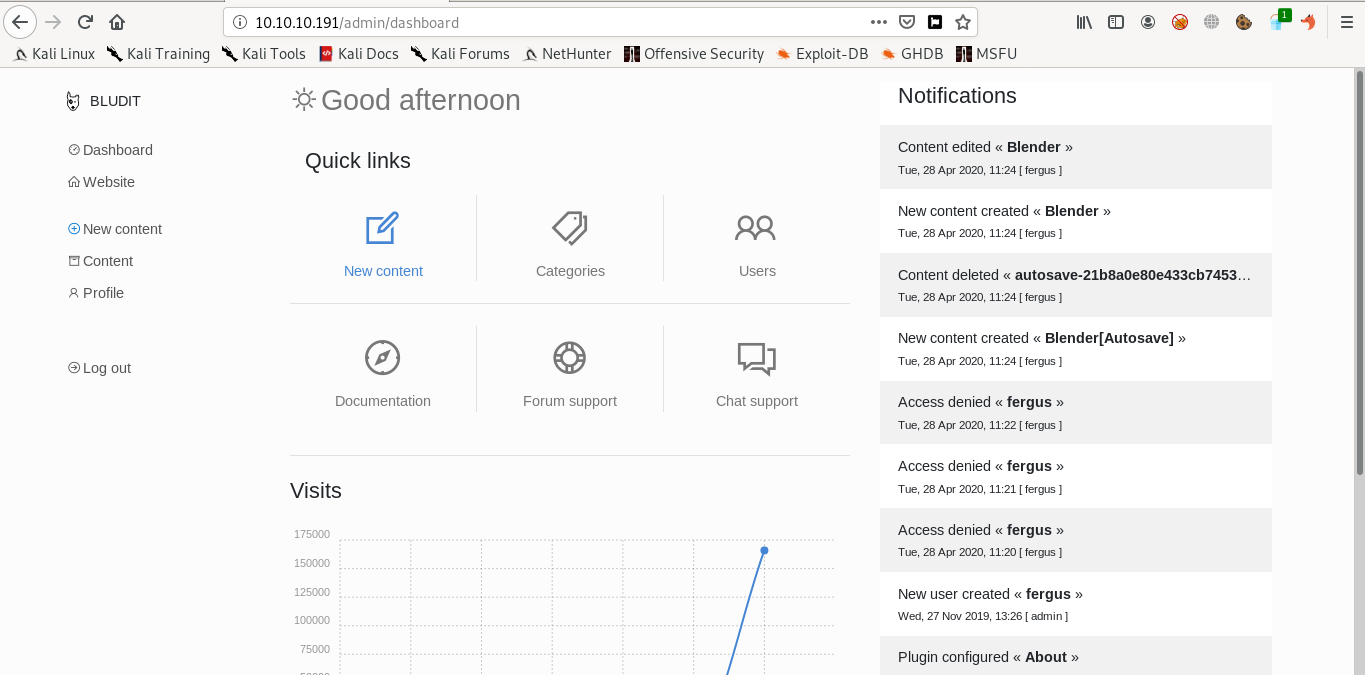Image resolution: width=1365 pixels, height=675 pixels.
Task: Open Dashboard in the sidebar menu
Action: click(x=117, y=150)
